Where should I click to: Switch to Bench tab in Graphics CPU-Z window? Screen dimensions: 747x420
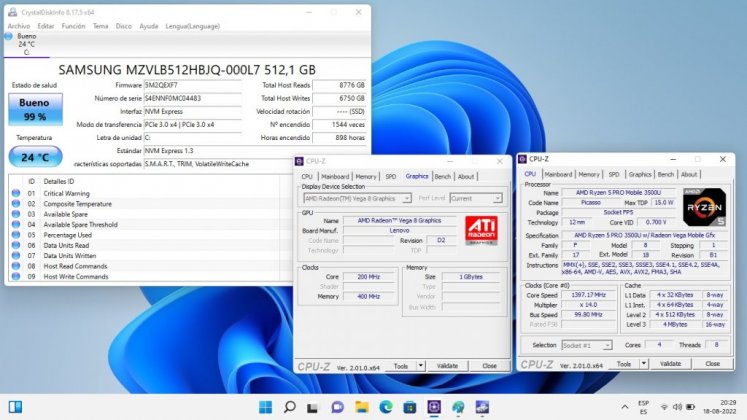(443, 176)
